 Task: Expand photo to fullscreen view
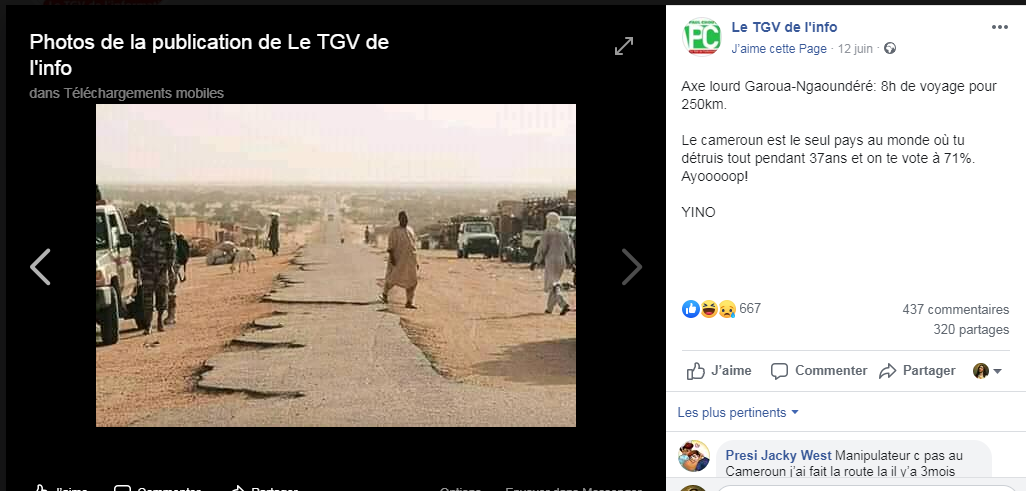(x=624, y=46)
